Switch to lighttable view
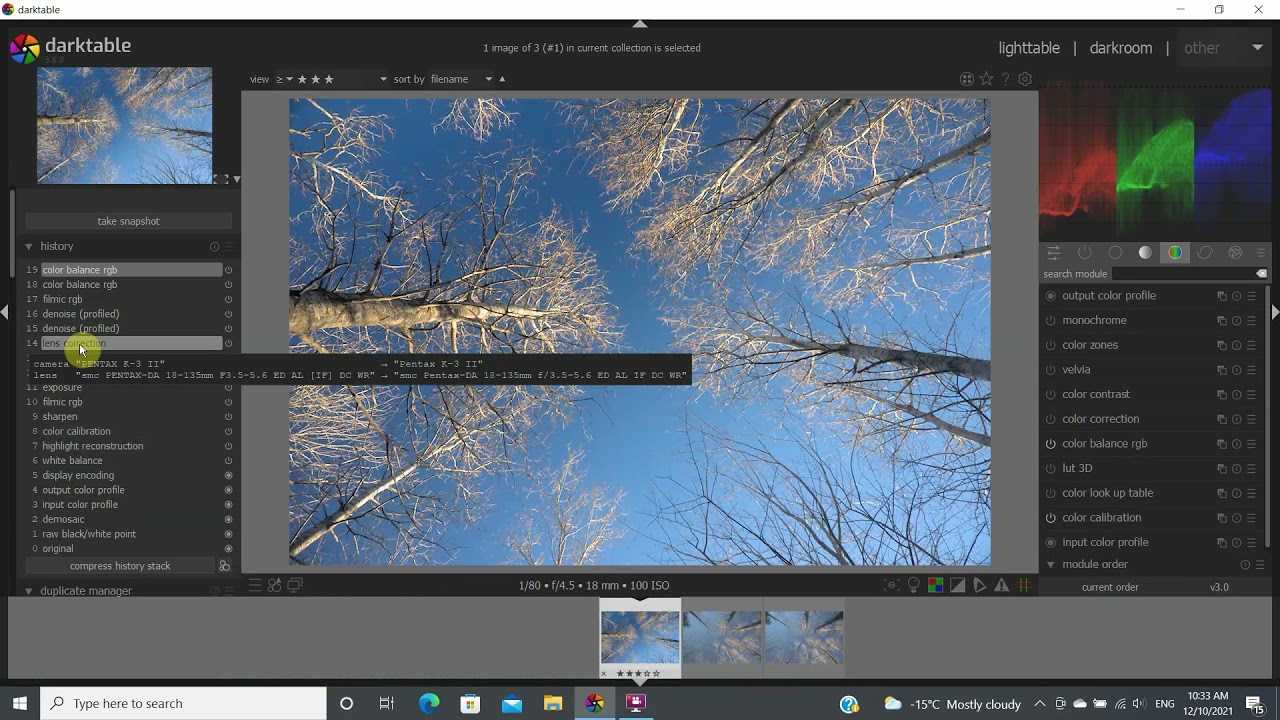The width and height of the screenshot is (1280, 720). tap(1029, 48)
